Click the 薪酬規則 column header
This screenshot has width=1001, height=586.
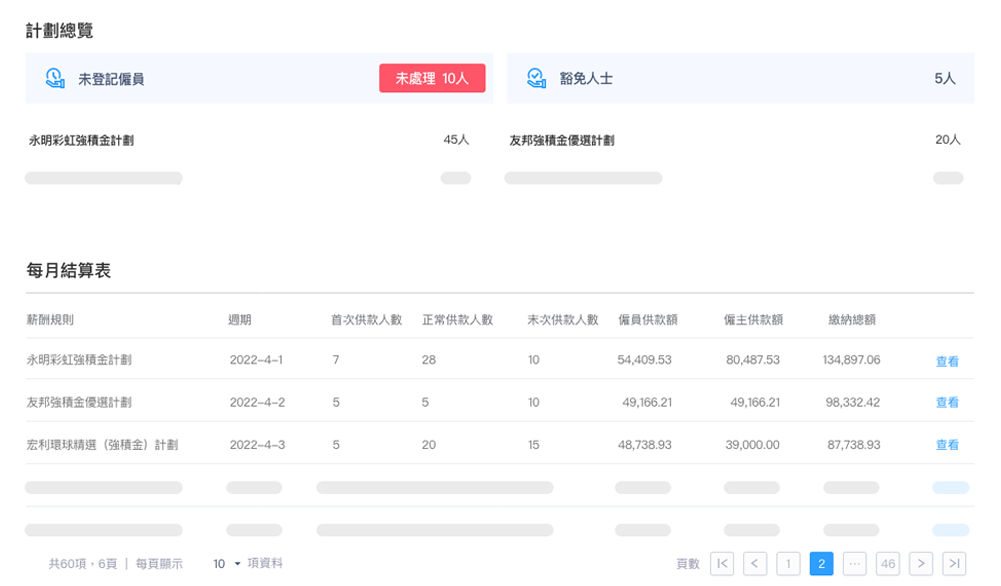pos(50,320)
